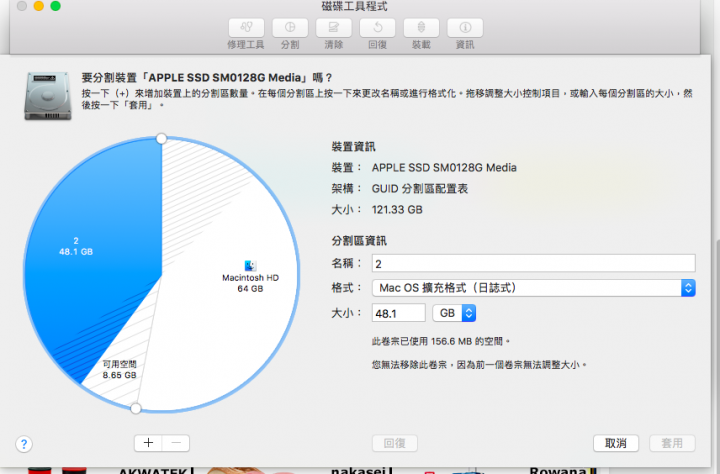This screenshot has height=474, width=720.
Task: Click the Mount (裝載) toolbar icon
Action: coord(421,28)
